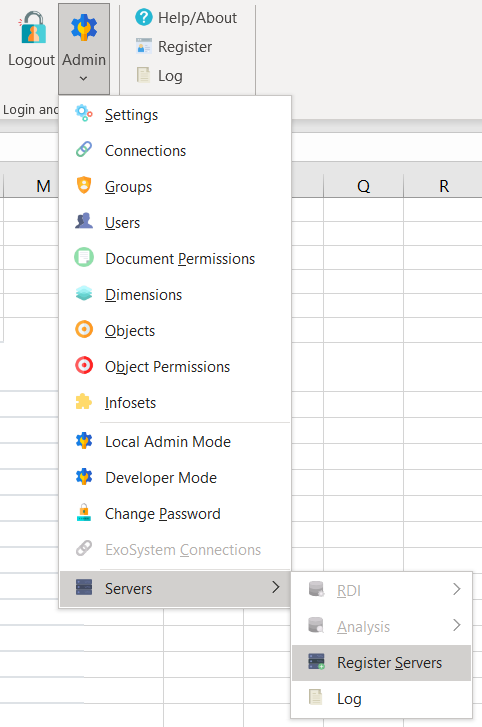Viewport: 482px width, 727px height.
Task: Click the Help/About question mark icon
Action: point(144,18)
